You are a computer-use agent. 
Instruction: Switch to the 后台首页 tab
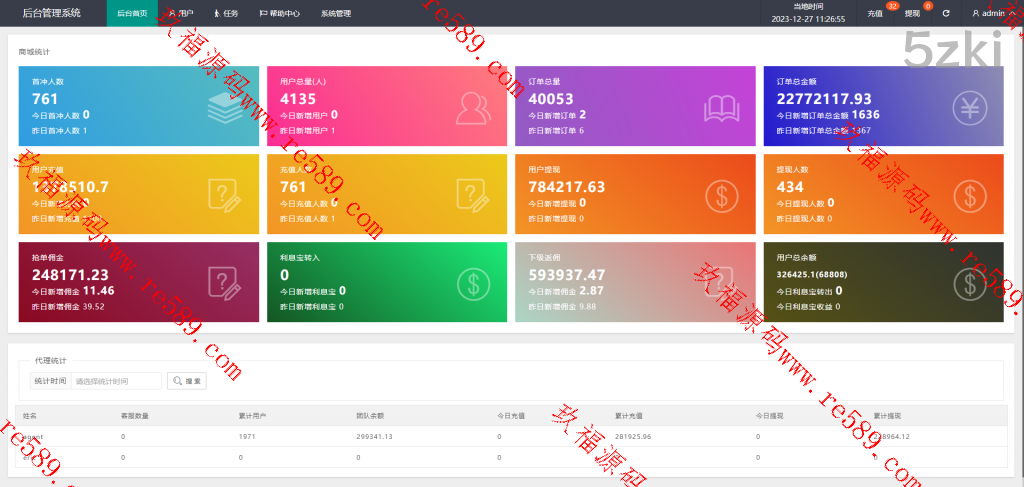(x=132, y=14)
